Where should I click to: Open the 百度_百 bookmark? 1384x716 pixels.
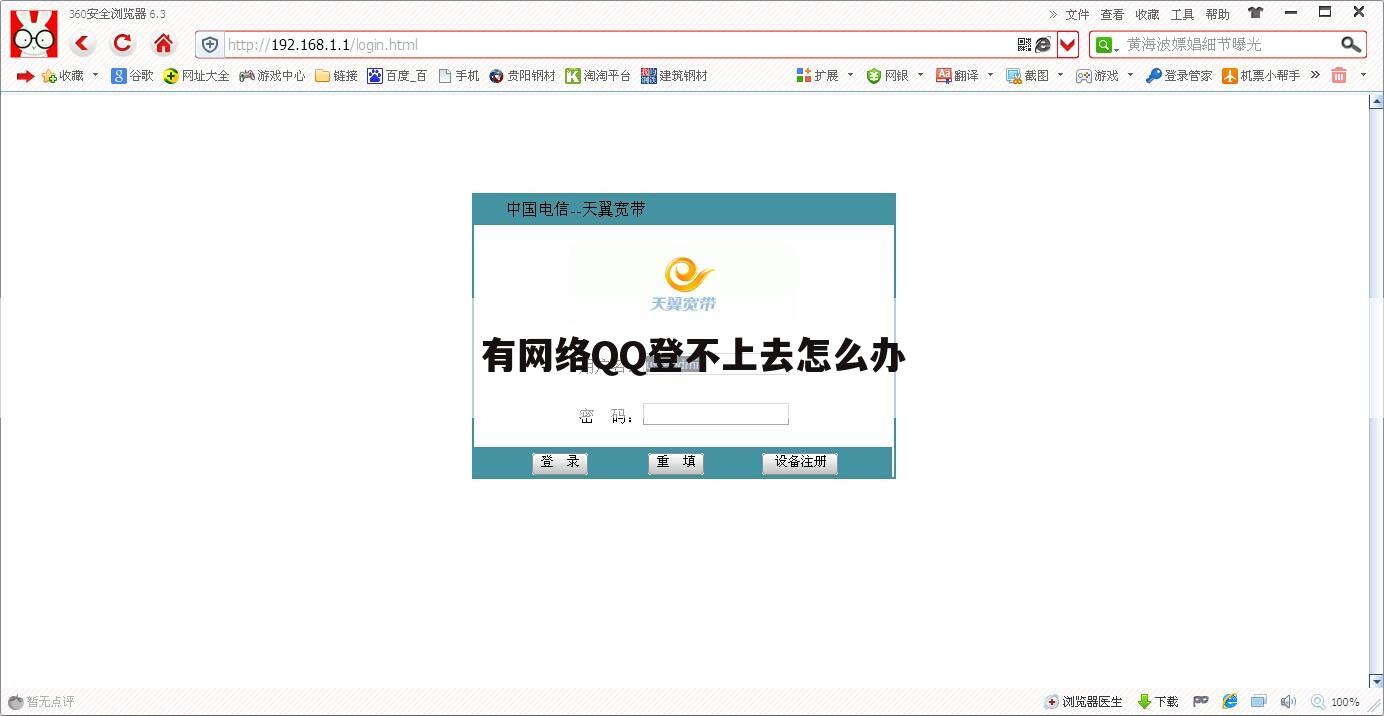tap(397, 76)
